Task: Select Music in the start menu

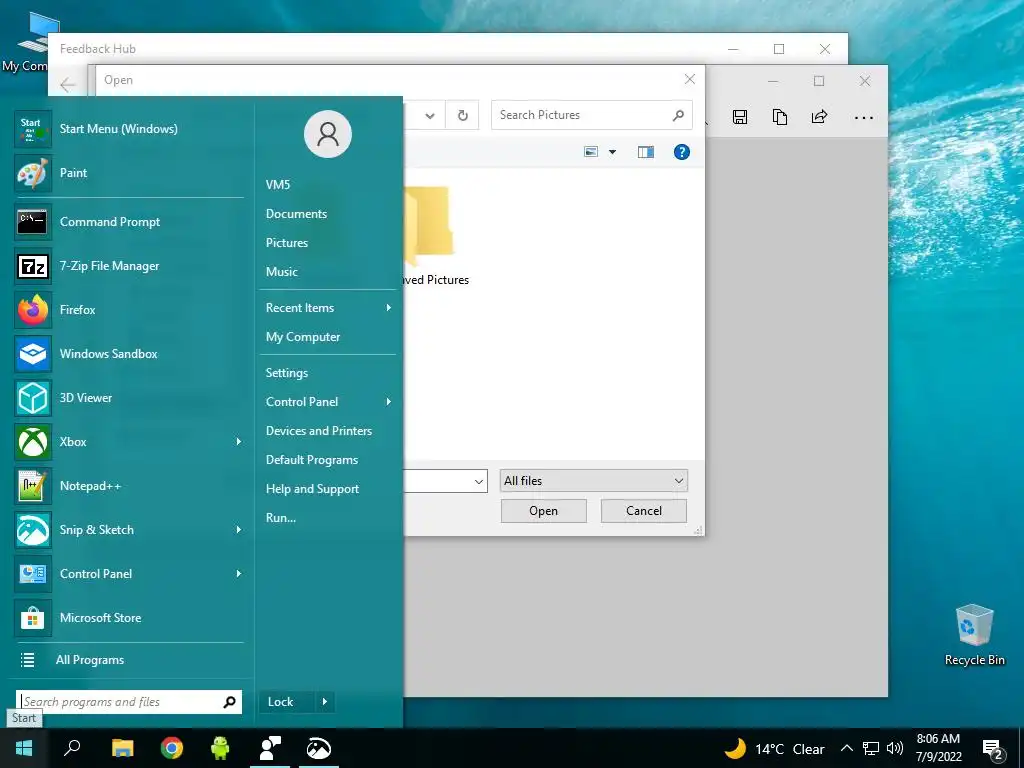Action: (281, 272)
